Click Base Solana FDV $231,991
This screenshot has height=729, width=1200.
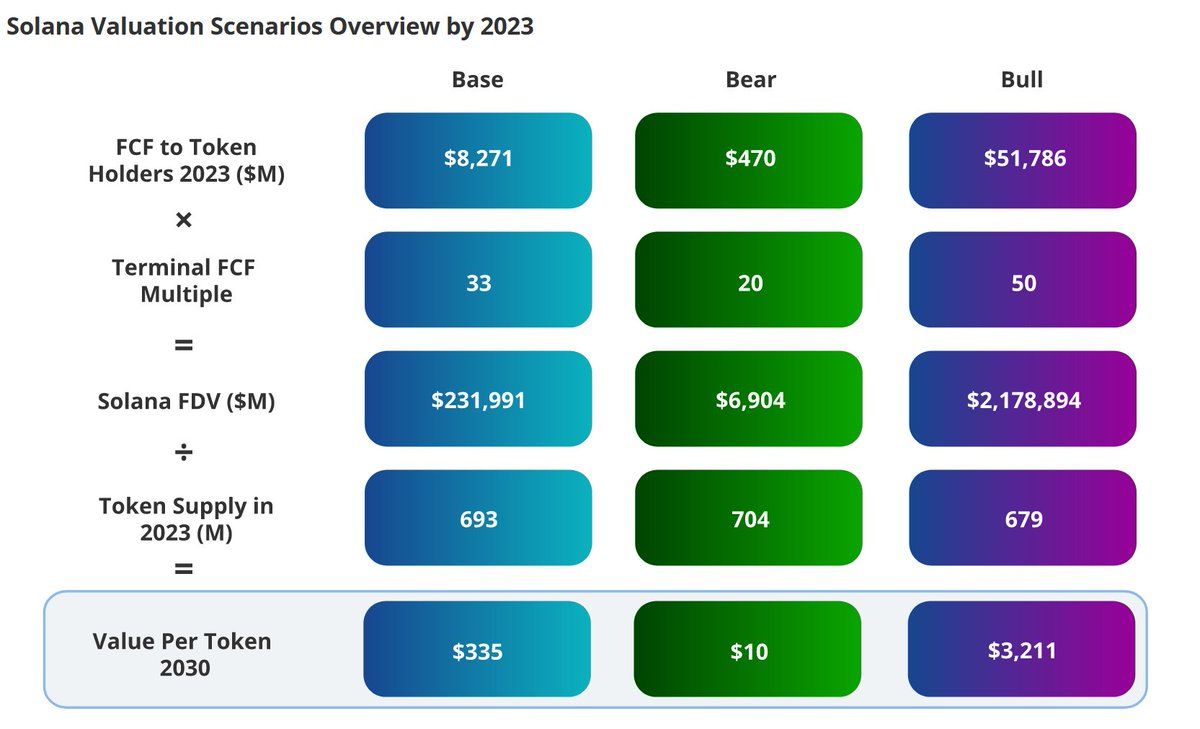click(478, 399)
